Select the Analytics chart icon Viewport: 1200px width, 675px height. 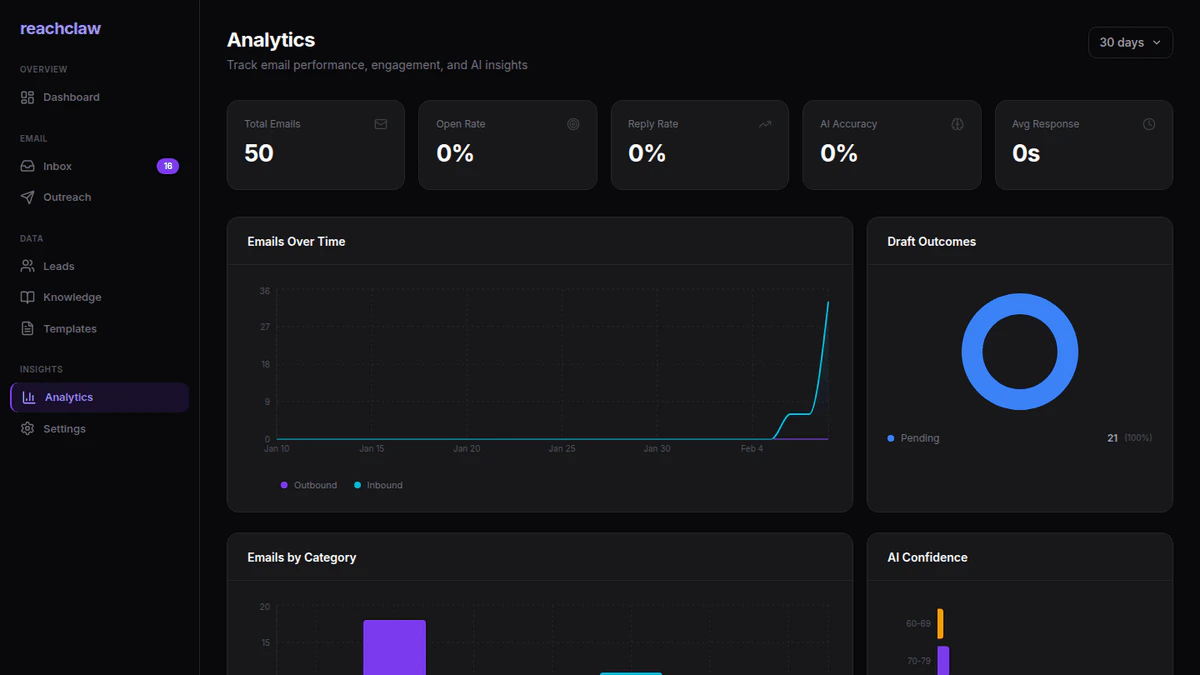(30, 397)
